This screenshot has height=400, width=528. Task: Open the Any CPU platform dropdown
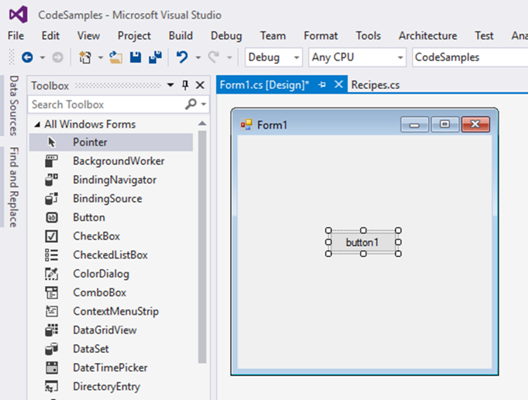[357, 58]
